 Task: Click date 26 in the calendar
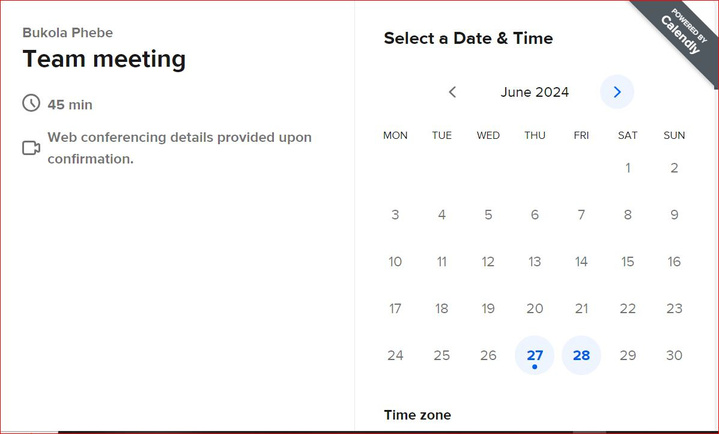(x=488, y=355)
